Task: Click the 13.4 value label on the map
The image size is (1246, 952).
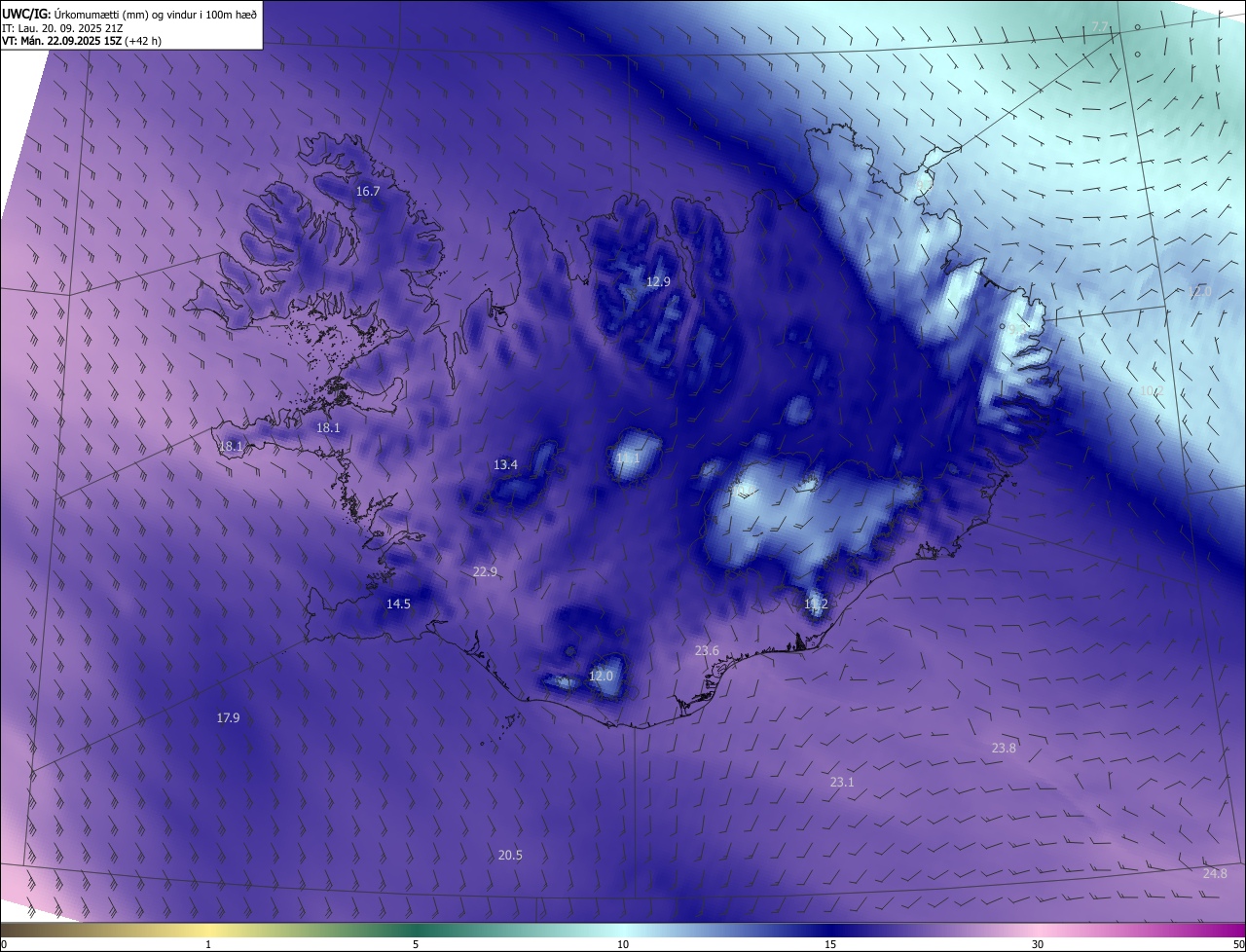Action: click(x=505, y=465)
